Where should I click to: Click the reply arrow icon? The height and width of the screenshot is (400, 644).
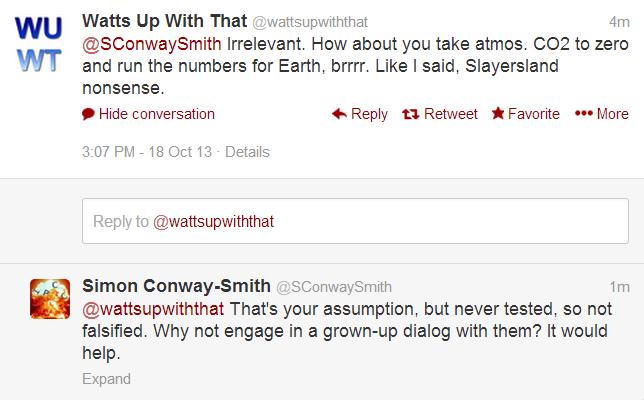339,114
